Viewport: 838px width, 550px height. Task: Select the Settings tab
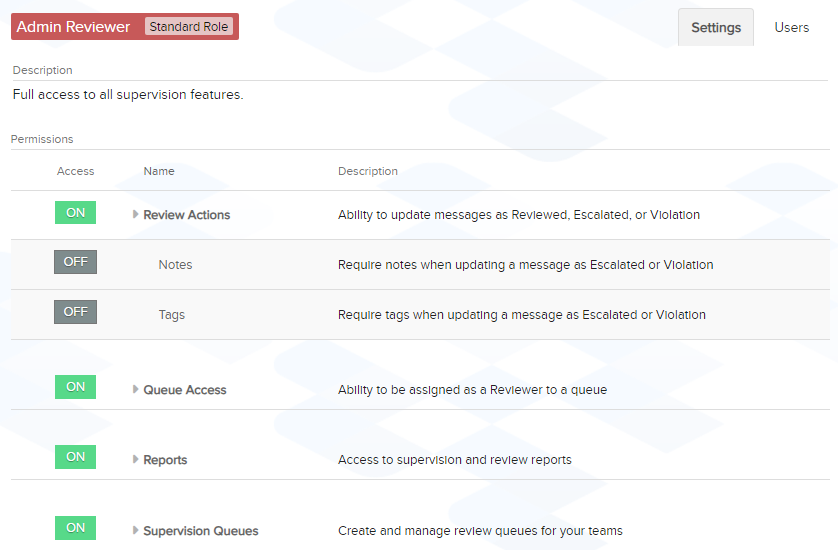coord(716,27)
